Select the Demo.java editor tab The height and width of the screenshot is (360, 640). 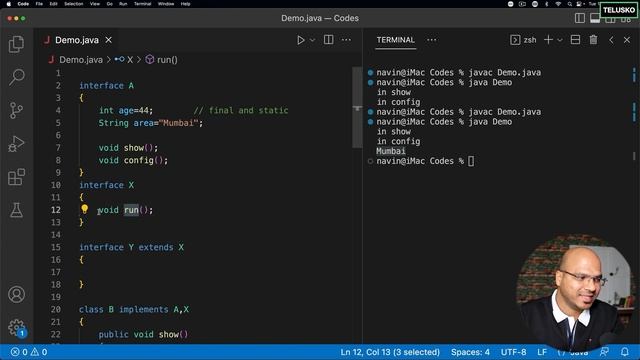[x=77, y=40]
